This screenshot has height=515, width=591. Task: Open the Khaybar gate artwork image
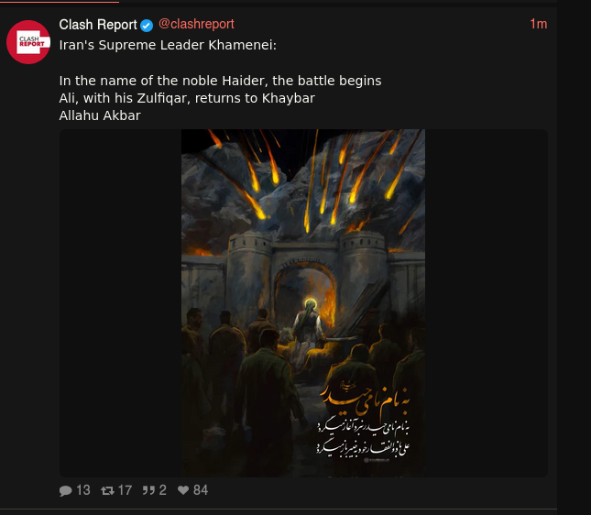tap(303, 303)
